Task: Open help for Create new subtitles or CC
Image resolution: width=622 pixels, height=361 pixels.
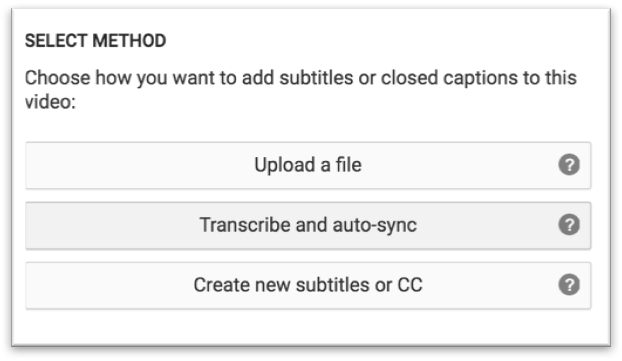Action: (x=569, y=285)
